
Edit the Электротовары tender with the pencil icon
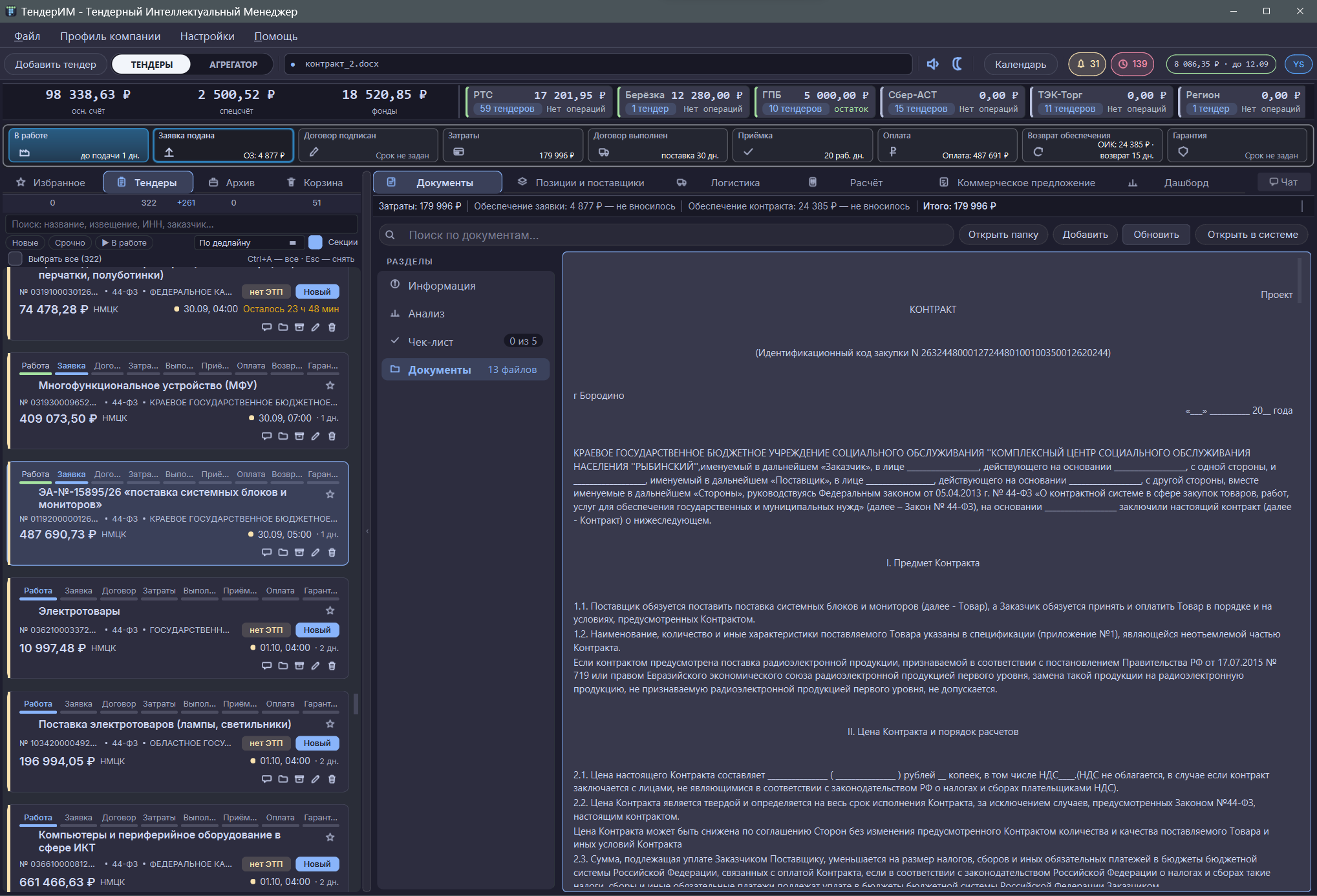tap(316, 666)
